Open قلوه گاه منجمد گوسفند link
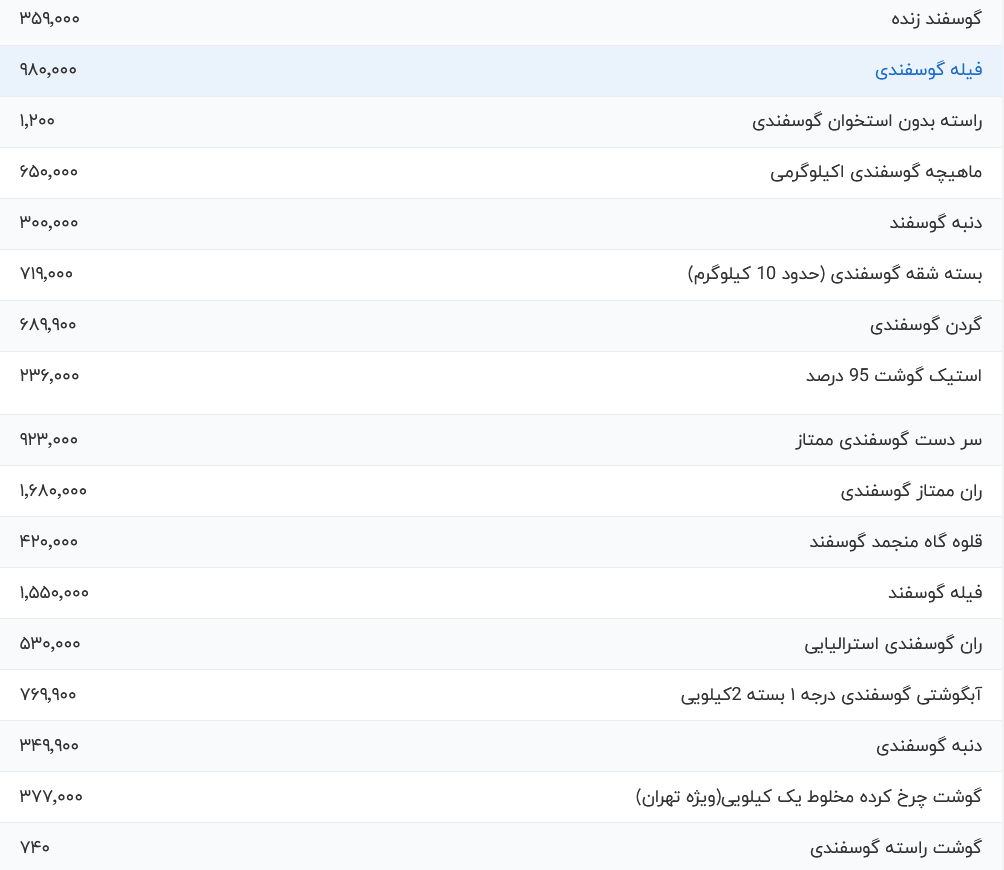1004x870 pixels. pyautogui.click(x=895, y=542)
